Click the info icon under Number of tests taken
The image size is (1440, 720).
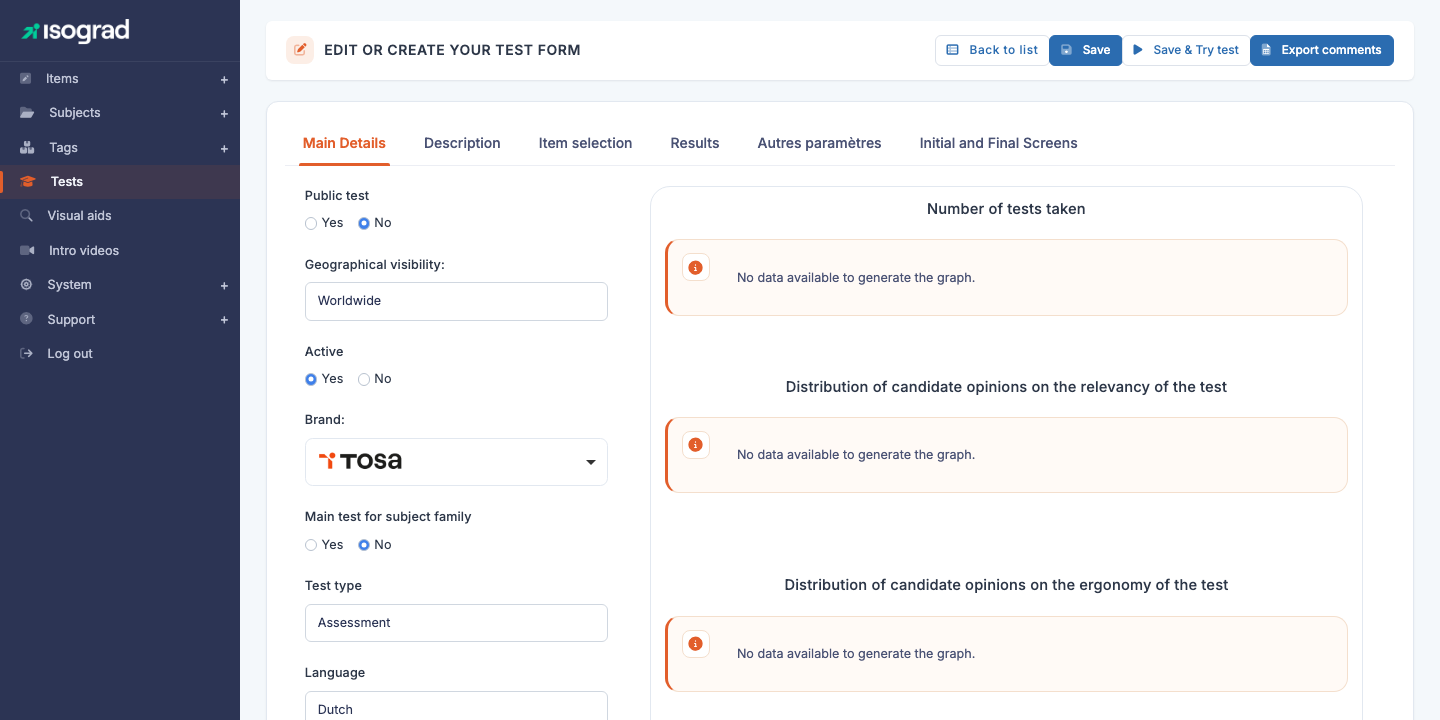(x=696, y=267)
